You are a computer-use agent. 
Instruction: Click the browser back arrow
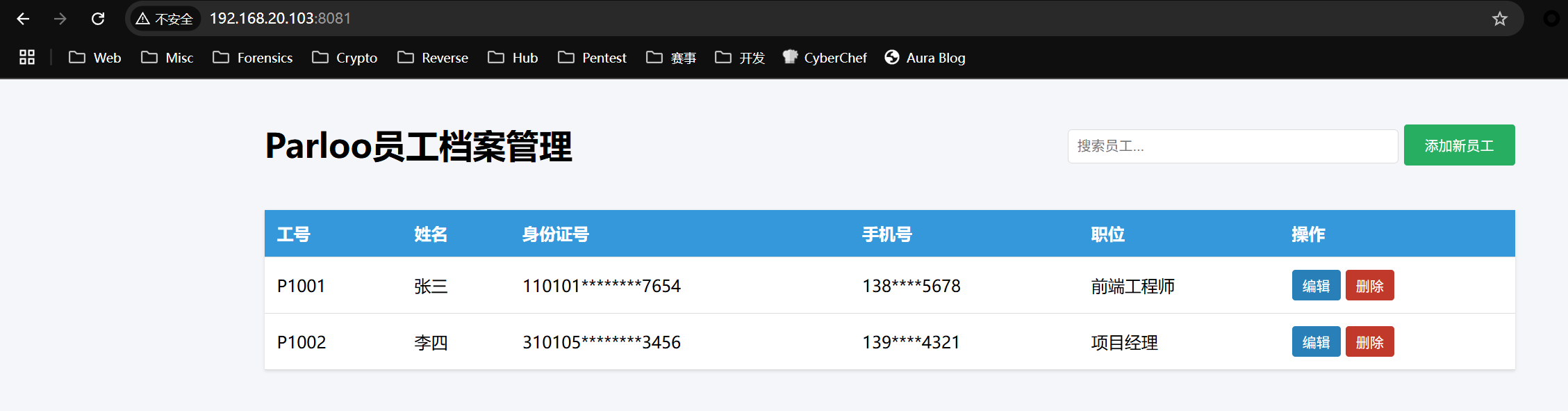tap(23, 19)
